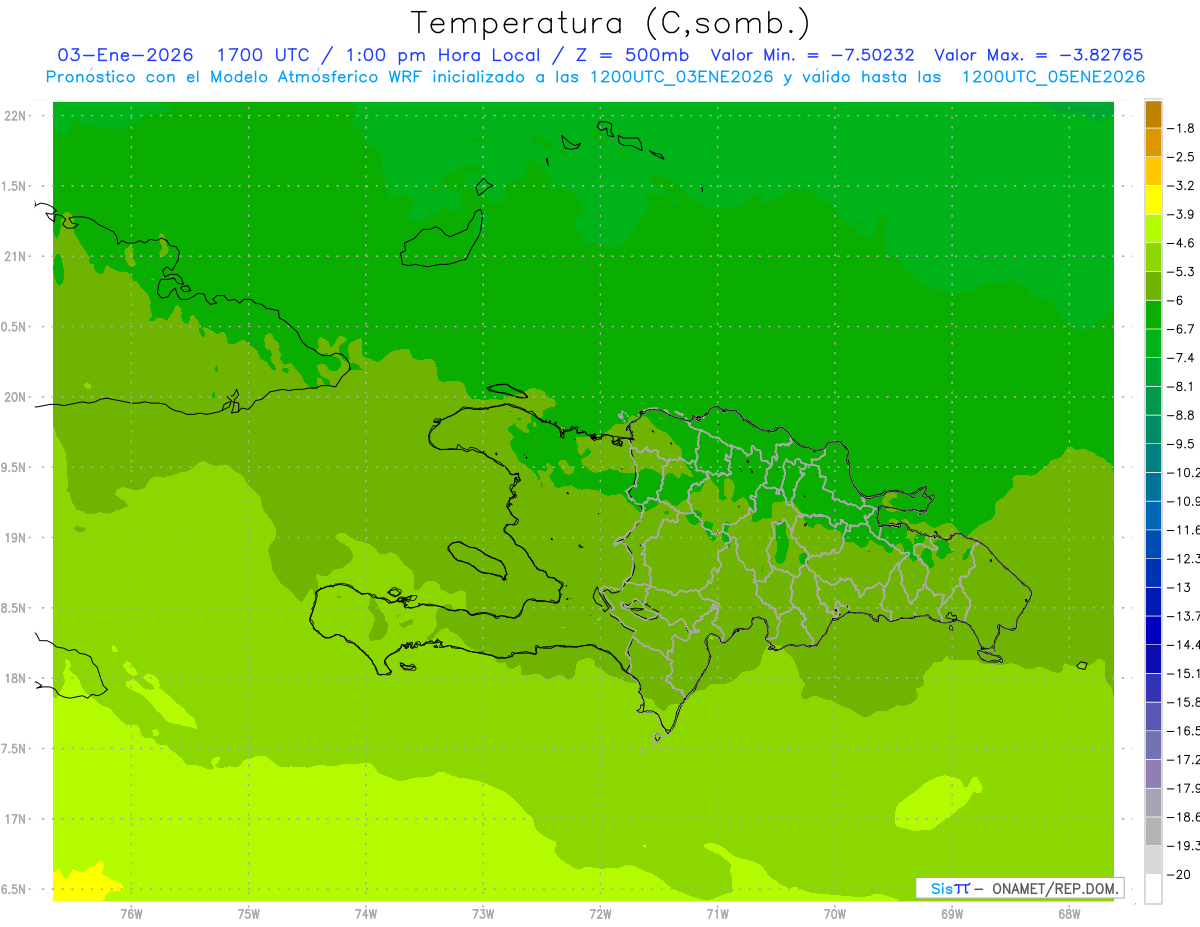
Task: Pick the gray swatch between -18.6 and -19.3
Action: [x=1153, y=831]
